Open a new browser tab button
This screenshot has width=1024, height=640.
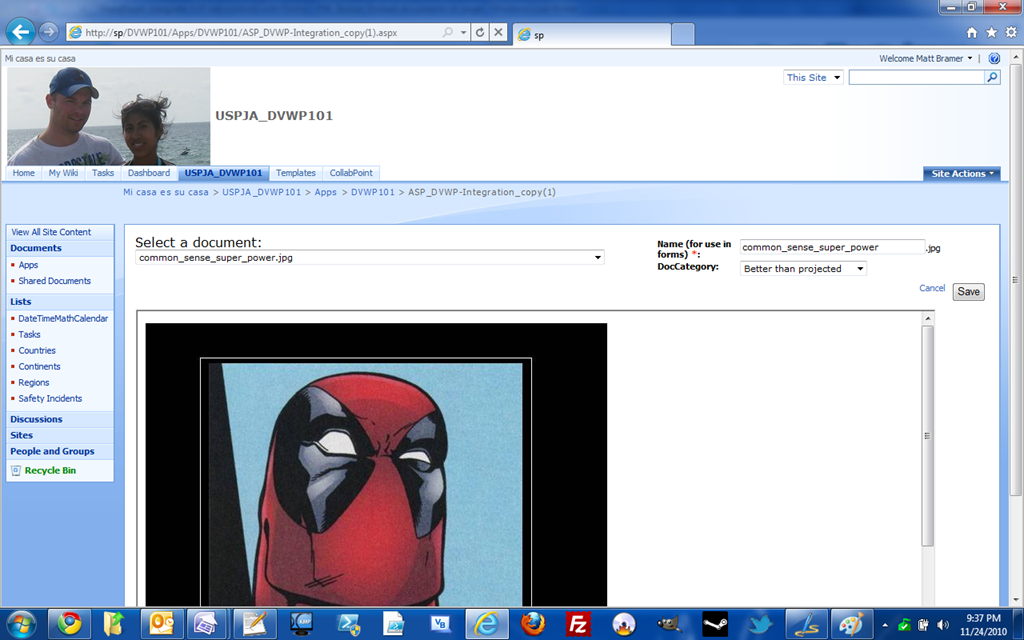682,33
